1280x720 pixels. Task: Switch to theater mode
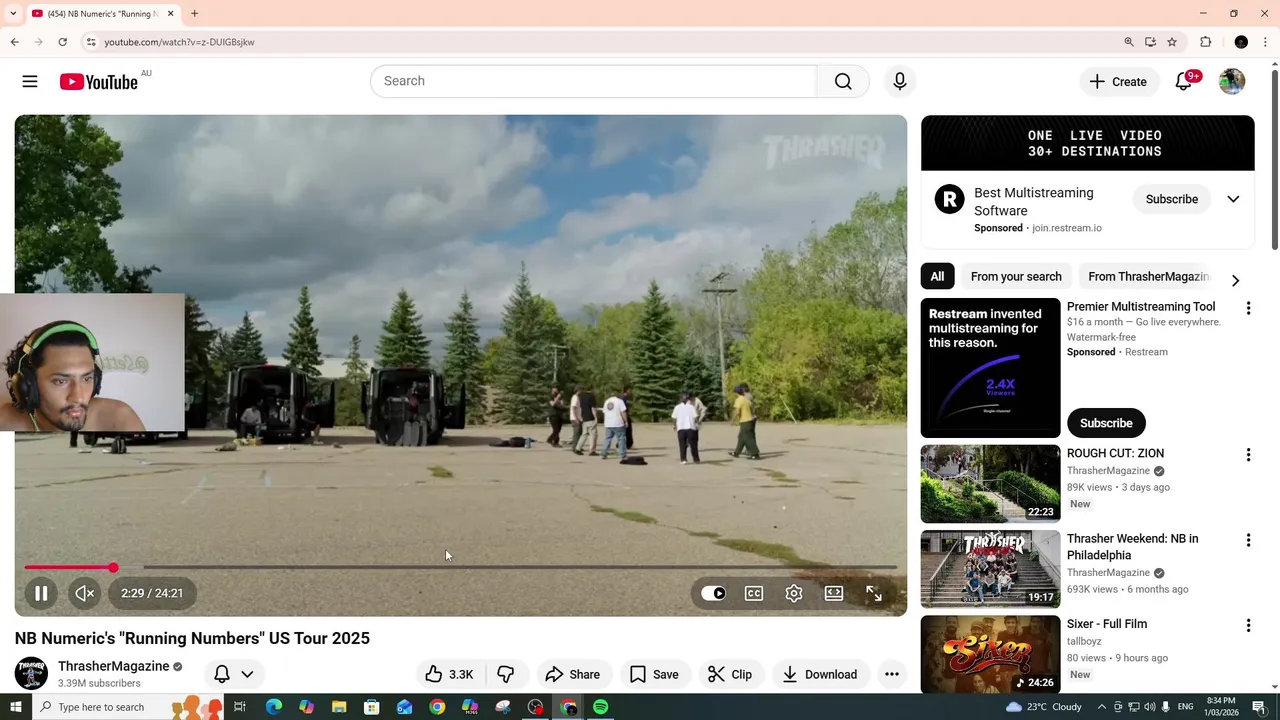[x=834, y=593]
